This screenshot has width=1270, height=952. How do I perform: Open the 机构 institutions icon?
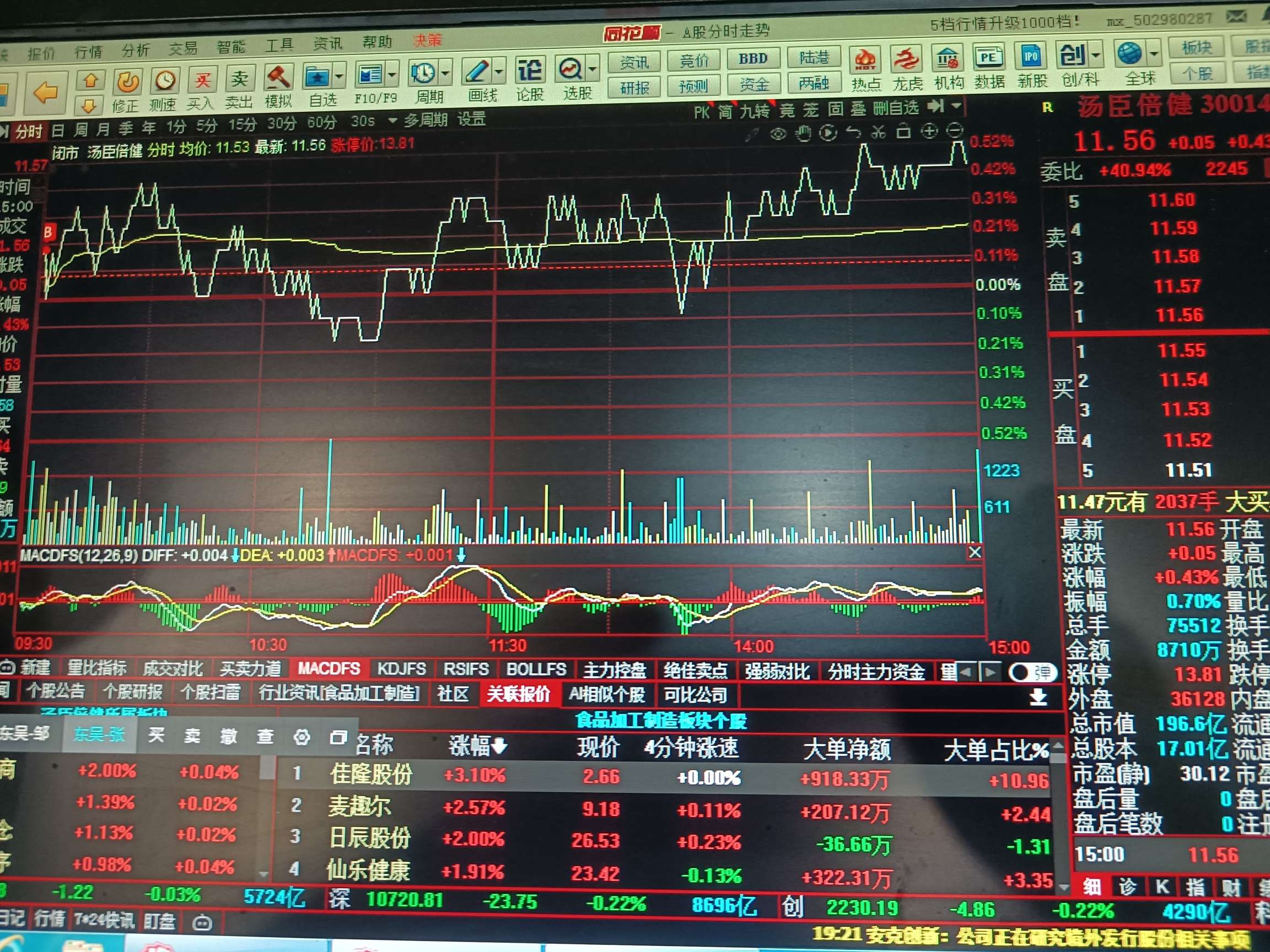tap(948, 58)
